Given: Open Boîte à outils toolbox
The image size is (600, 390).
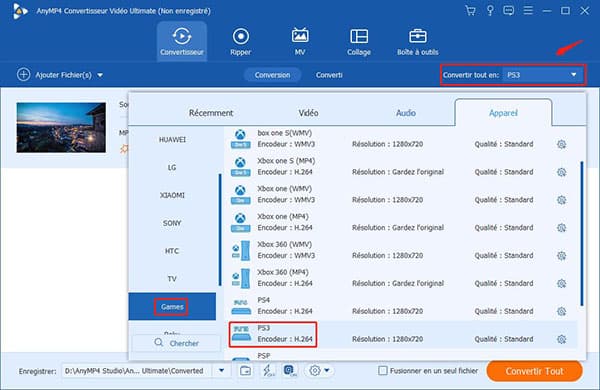Looking at the screenshot, I should pyautogui.click(x=417, y=41).
